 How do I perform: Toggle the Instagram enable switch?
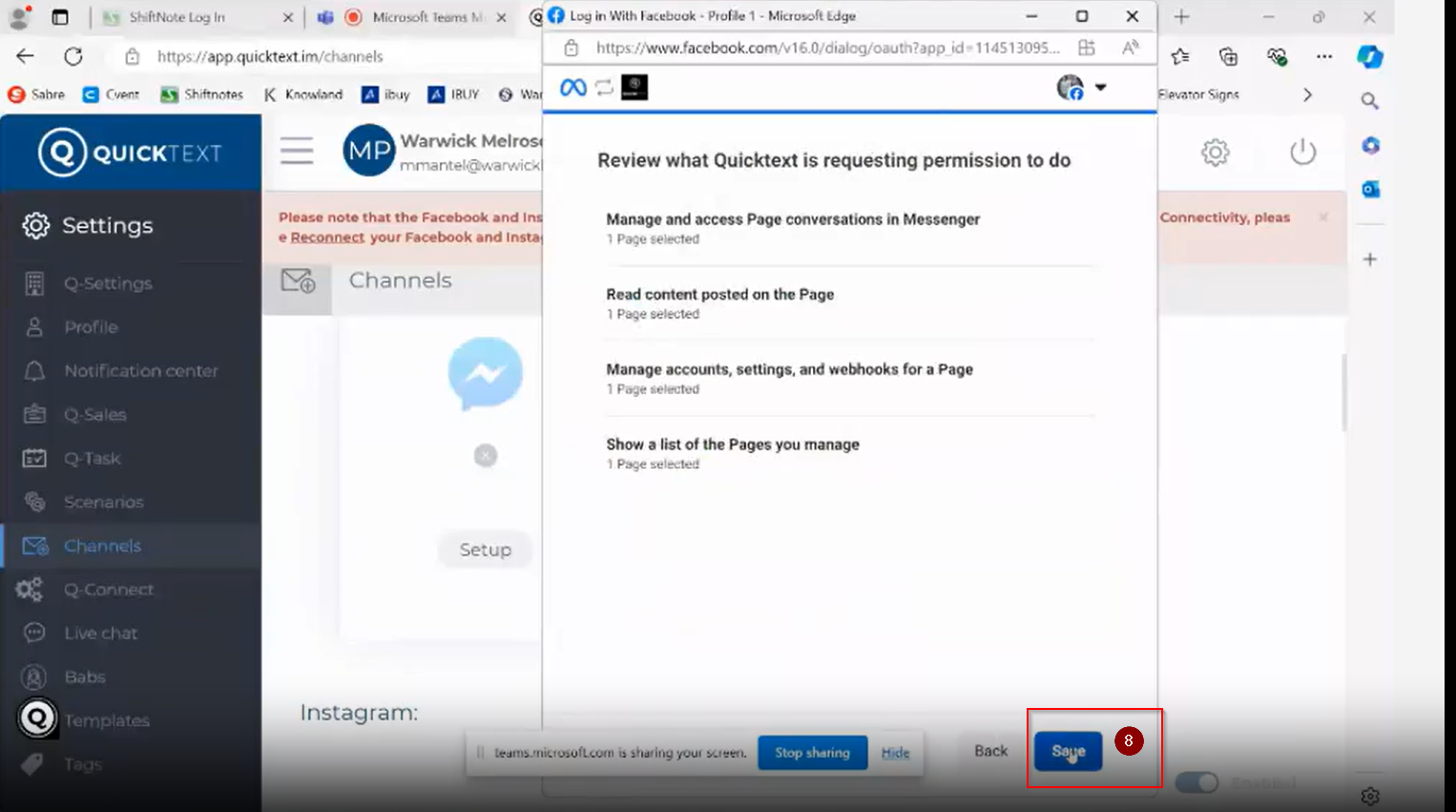(1196, 782)
